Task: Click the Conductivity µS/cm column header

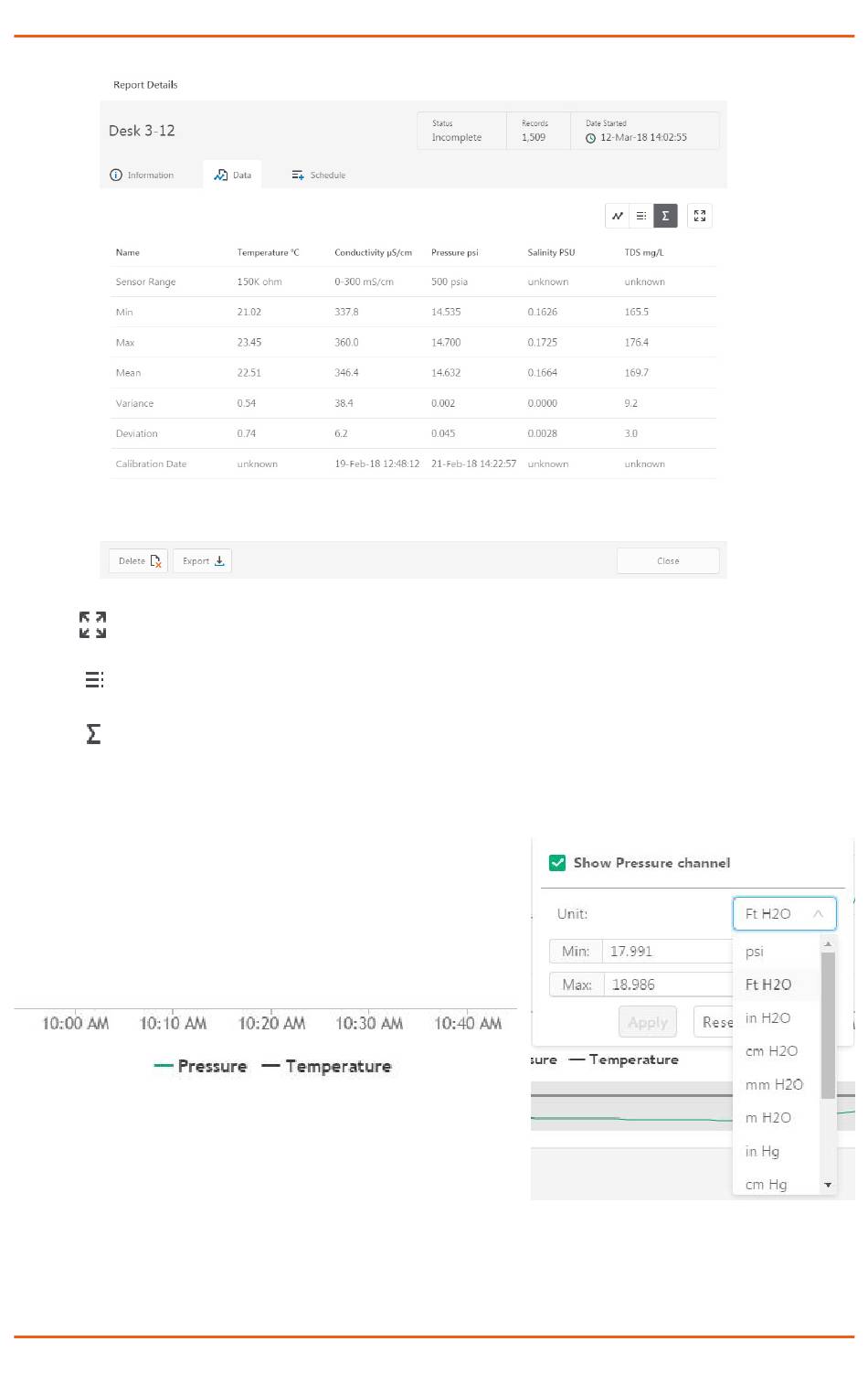Action: pyautogui.click(x=373, y=252)
